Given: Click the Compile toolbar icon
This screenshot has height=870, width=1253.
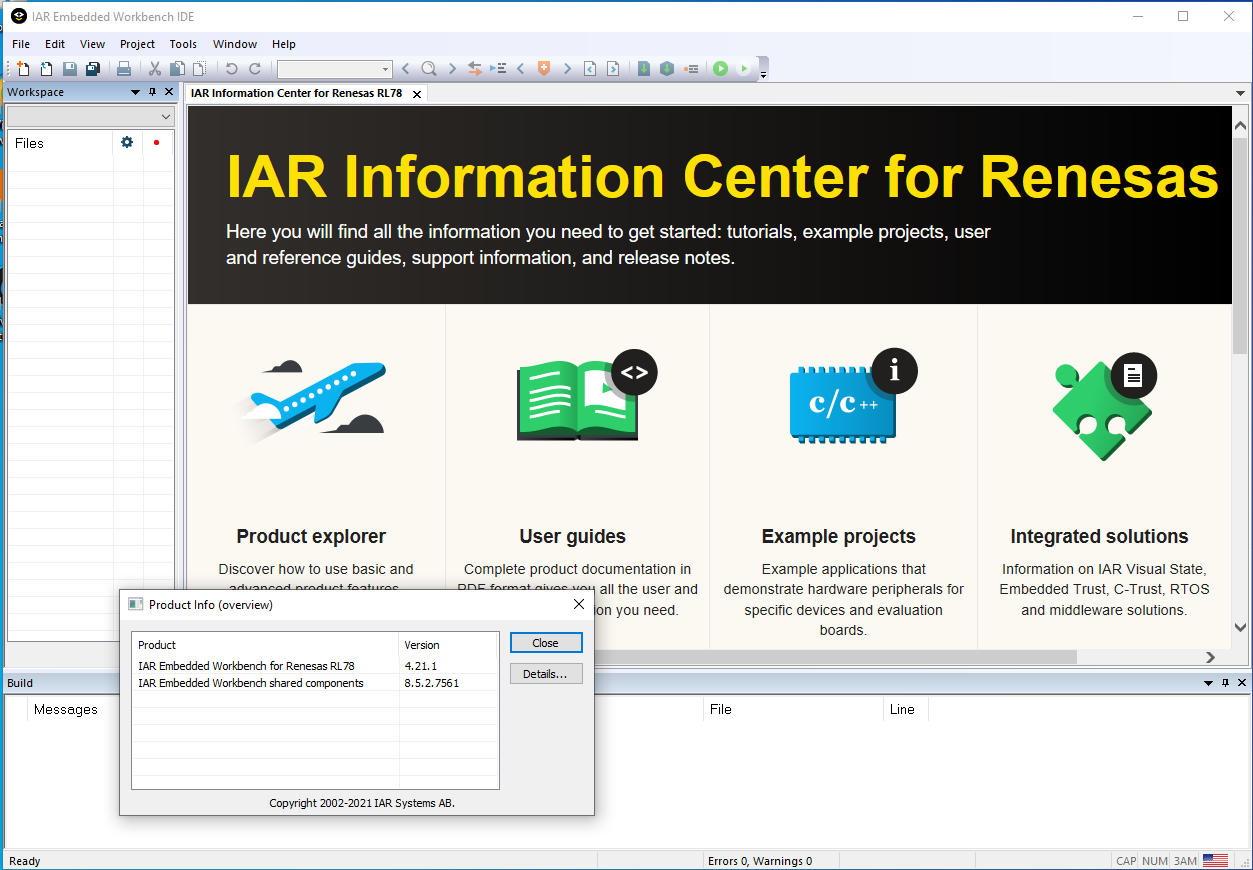Looking at the screenshot, I should (644, 68).
